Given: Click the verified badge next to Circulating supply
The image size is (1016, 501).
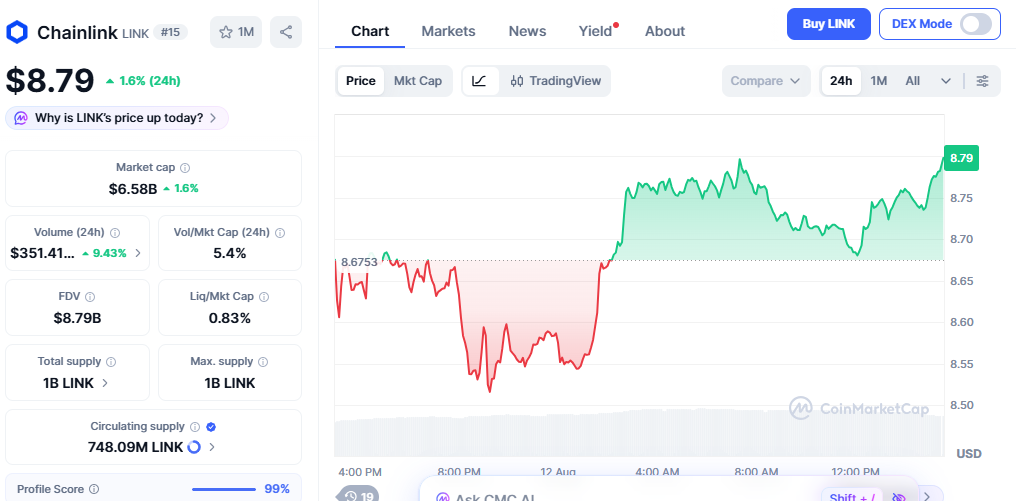Looking at the screenshot, I should click(211, 427).
